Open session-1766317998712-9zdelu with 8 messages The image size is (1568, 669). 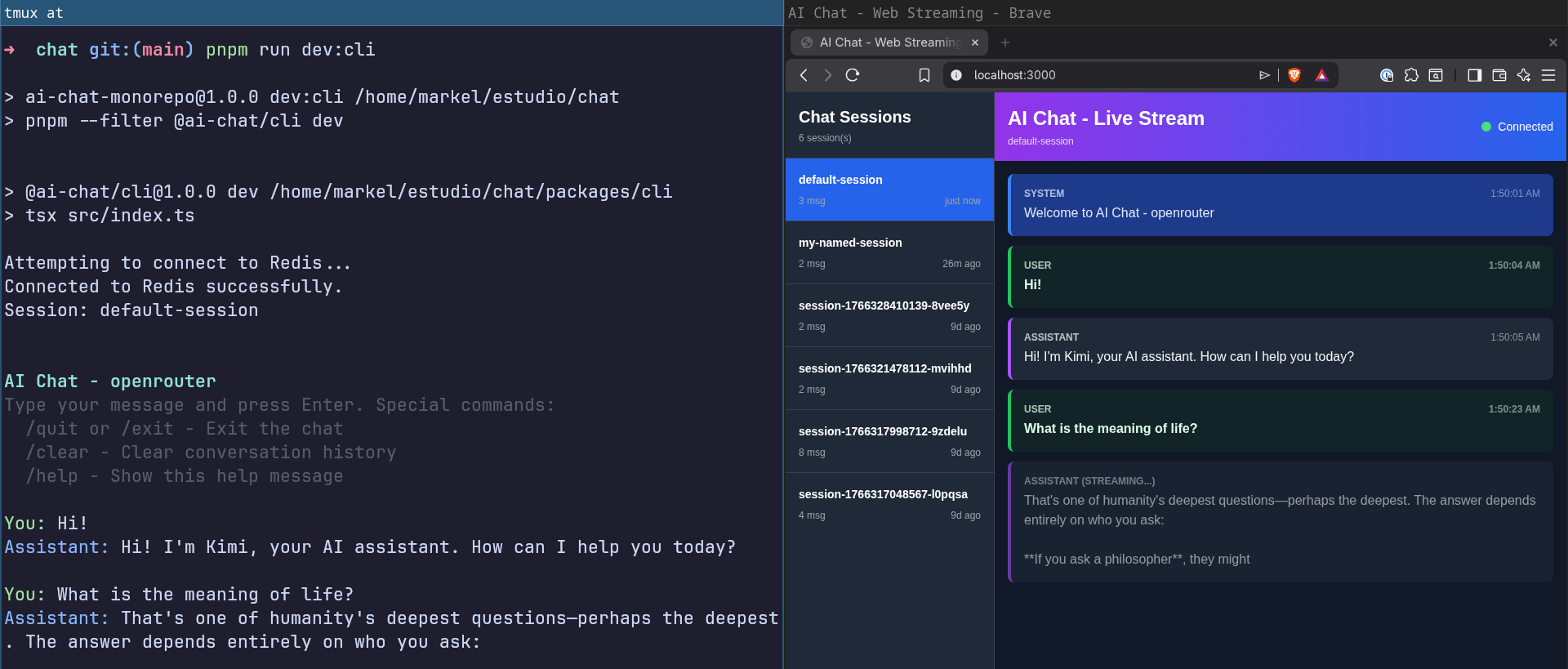pos(889,441)
